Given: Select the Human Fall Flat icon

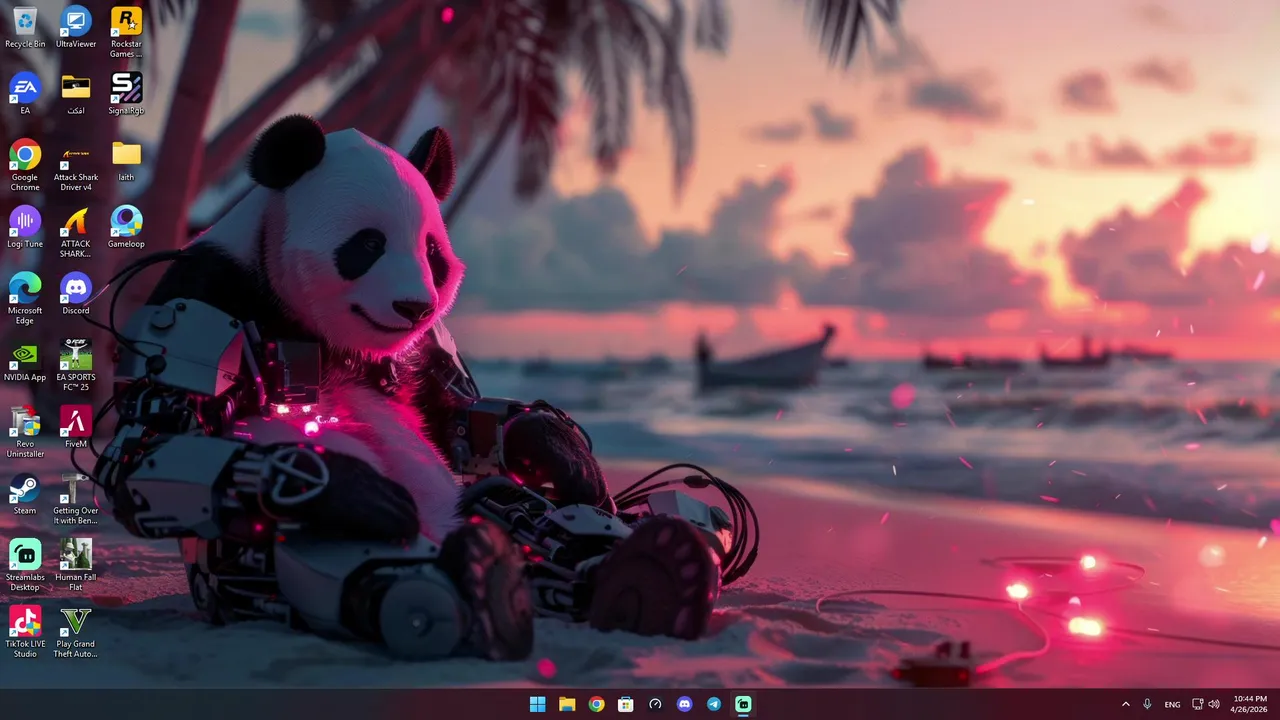Looking at the screenshot, I should pos(76,565).
